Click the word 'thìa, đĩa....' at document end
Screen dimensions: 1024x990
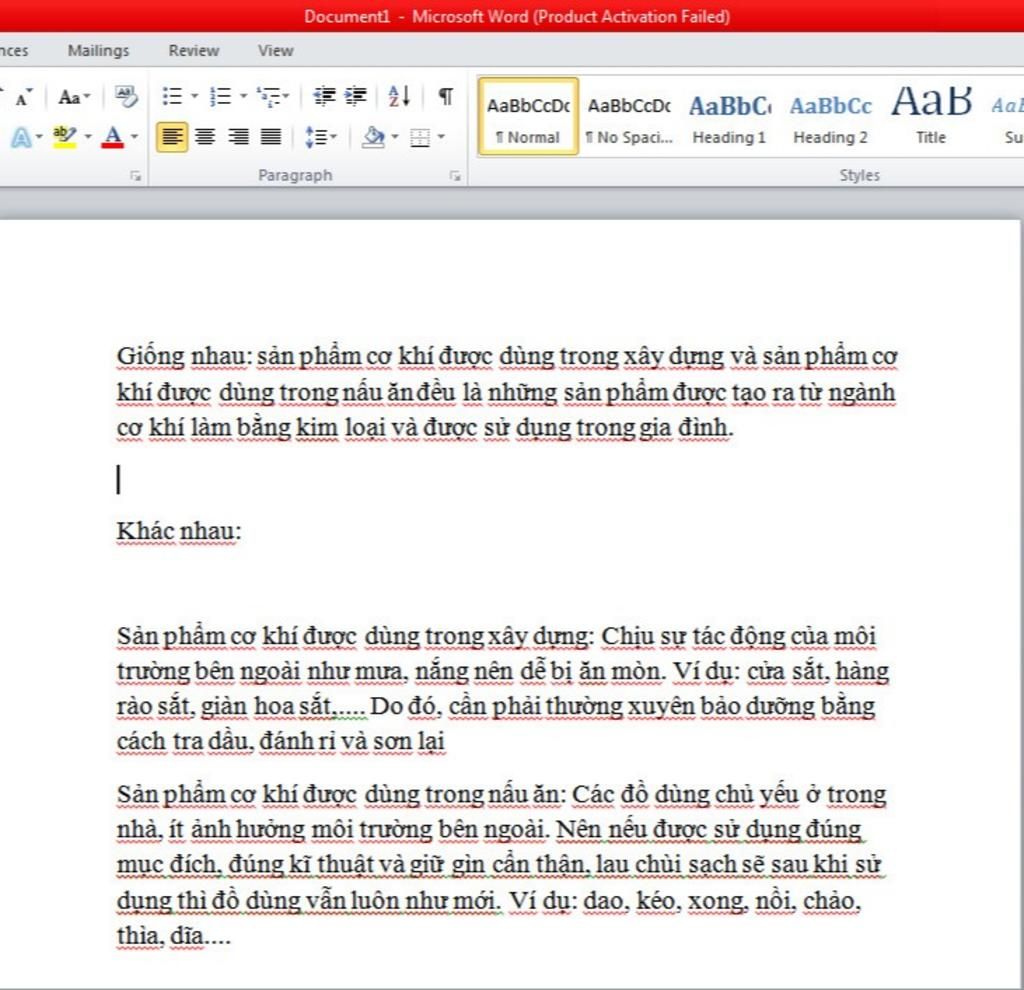point(174,936)
